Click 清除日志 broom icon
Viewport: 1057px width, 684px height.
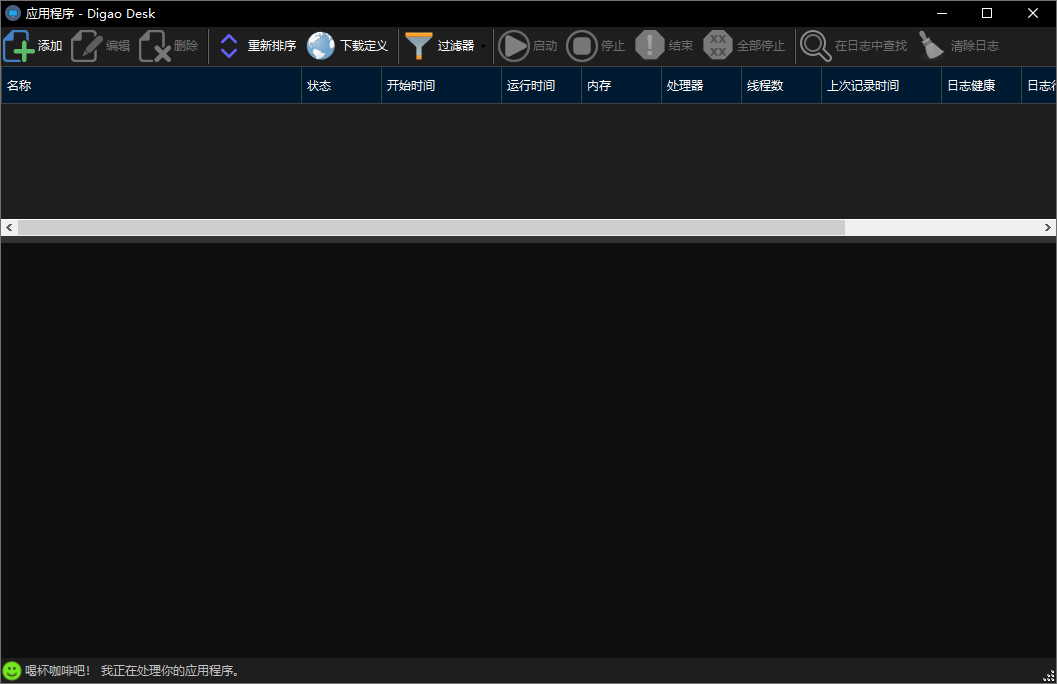tap(932, 46)
